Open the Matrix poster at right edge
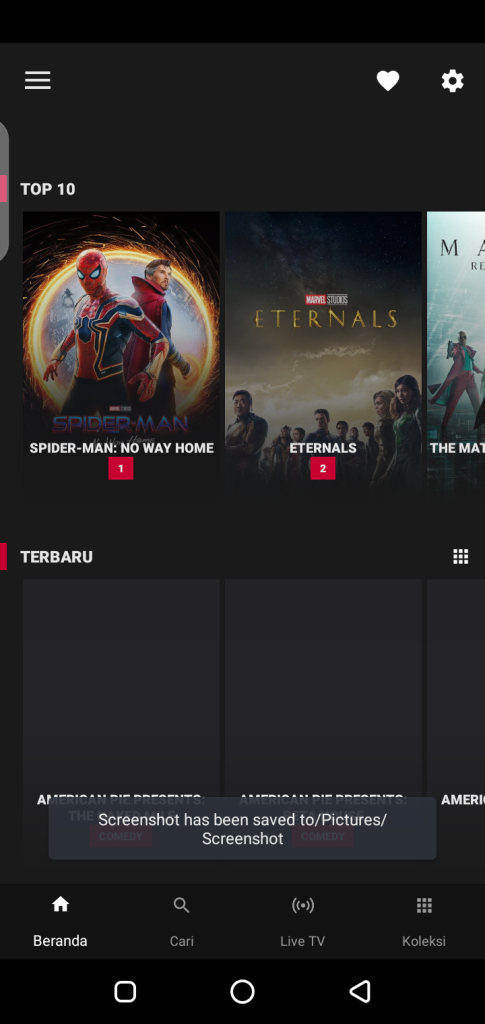485x1024 pixels. [x=456, y=353]
